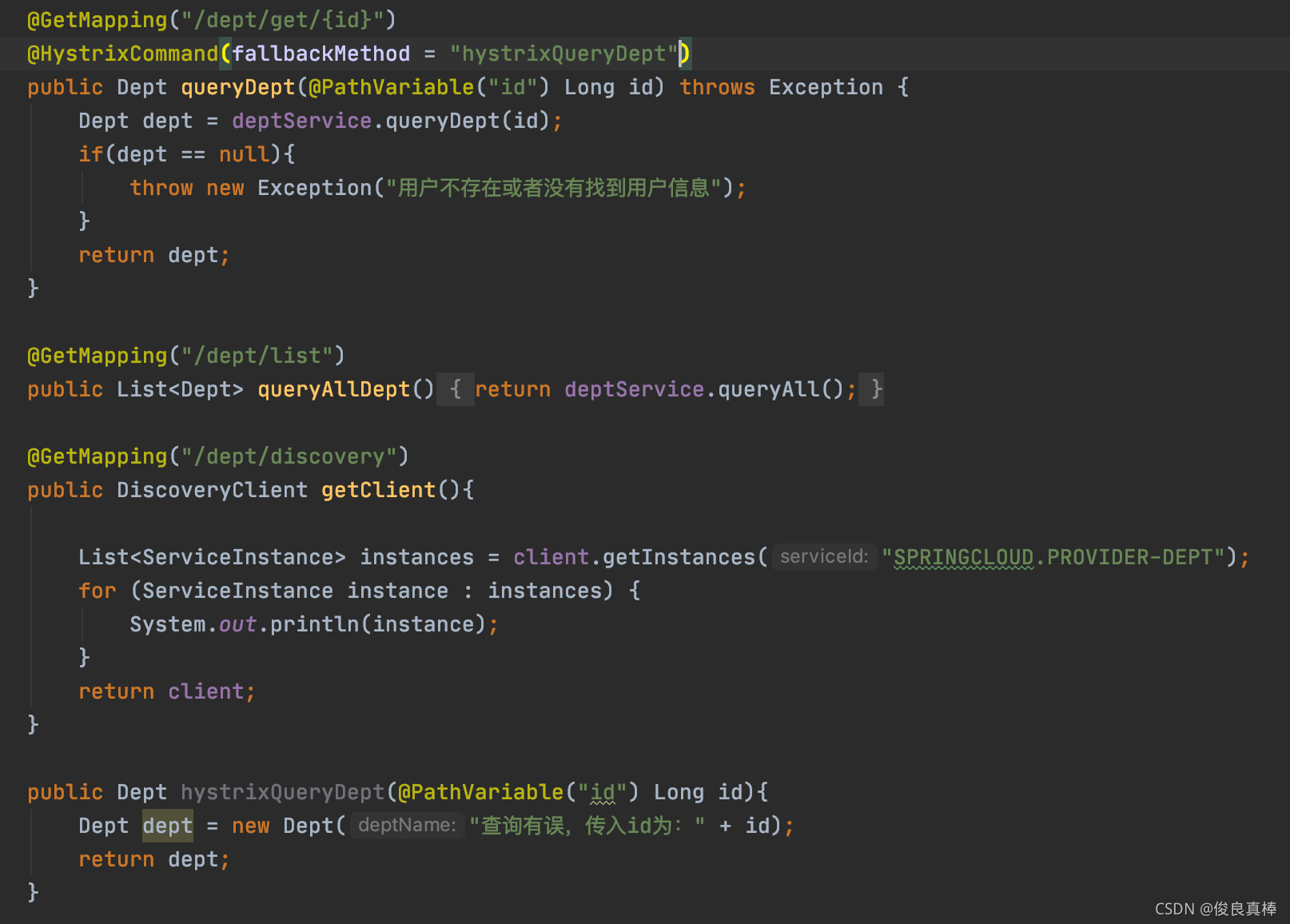Expand the folded queryAllDept method body

[x=456, y=389]
